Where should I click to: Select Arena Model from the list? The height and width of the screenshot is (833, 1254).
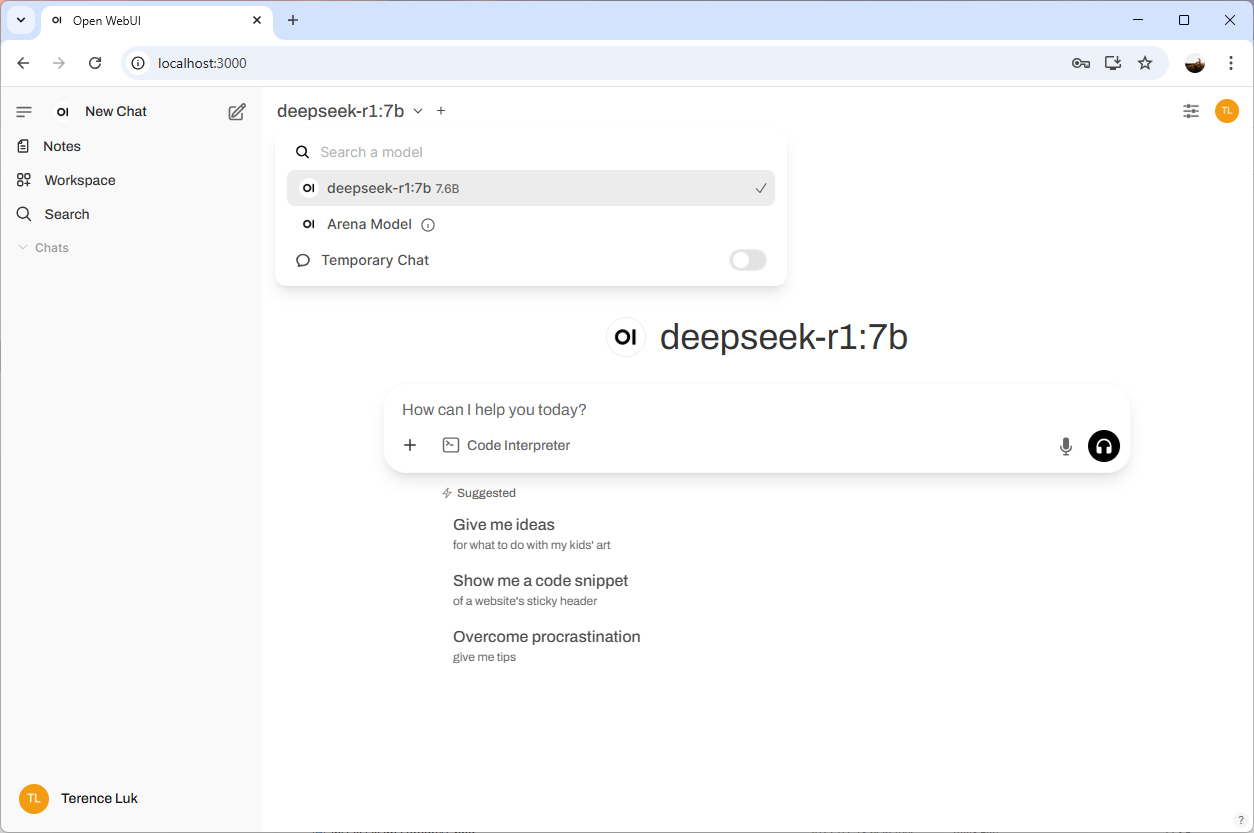(x=369, y=225)
